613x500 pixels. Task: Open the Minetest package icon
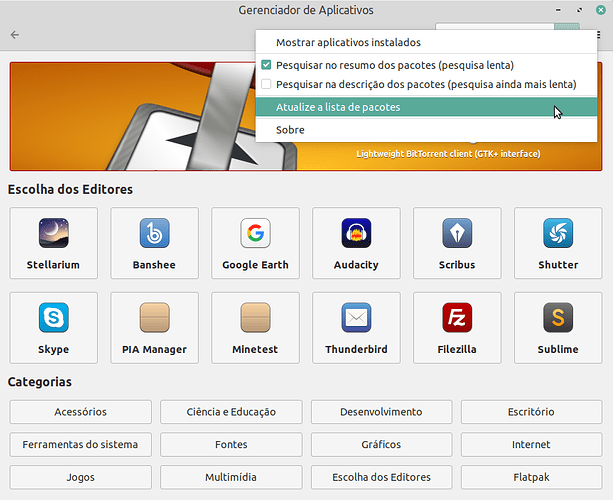click(x=255, y=317)
